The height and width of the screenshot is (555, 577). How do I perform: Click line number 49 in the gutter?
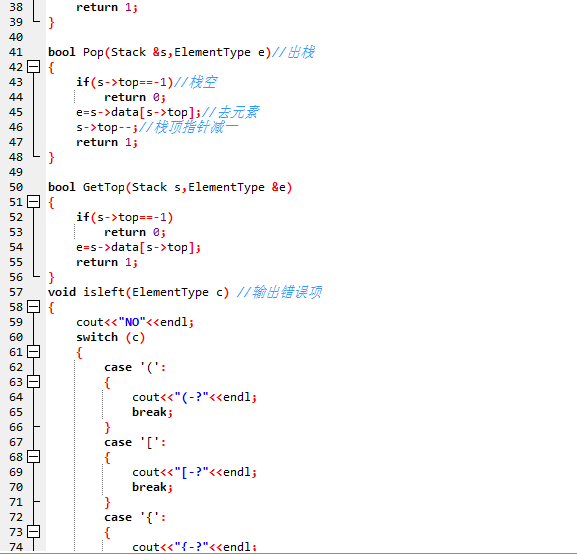16,172
